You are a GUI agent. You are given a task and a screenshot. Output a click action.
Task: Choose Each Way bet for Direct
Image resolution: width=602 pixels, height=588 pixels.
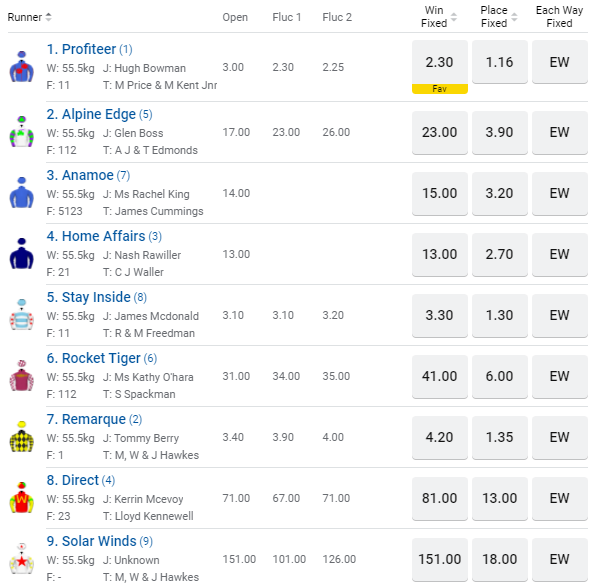pyautogui.click(x=559, y=498)
